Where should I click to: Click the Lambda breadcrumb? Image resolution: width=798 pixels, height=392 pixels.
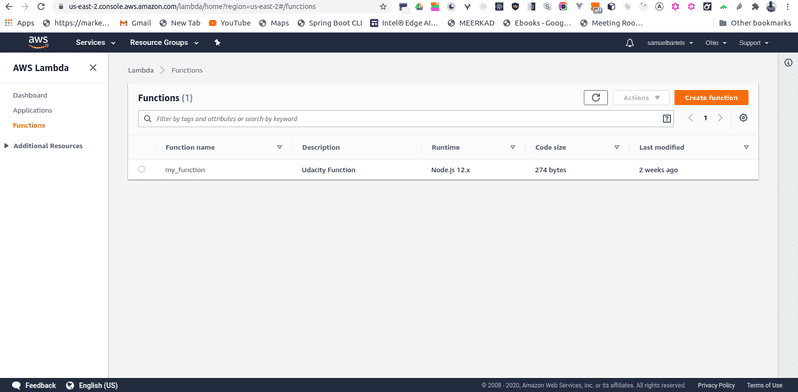[x=141, y=70]
